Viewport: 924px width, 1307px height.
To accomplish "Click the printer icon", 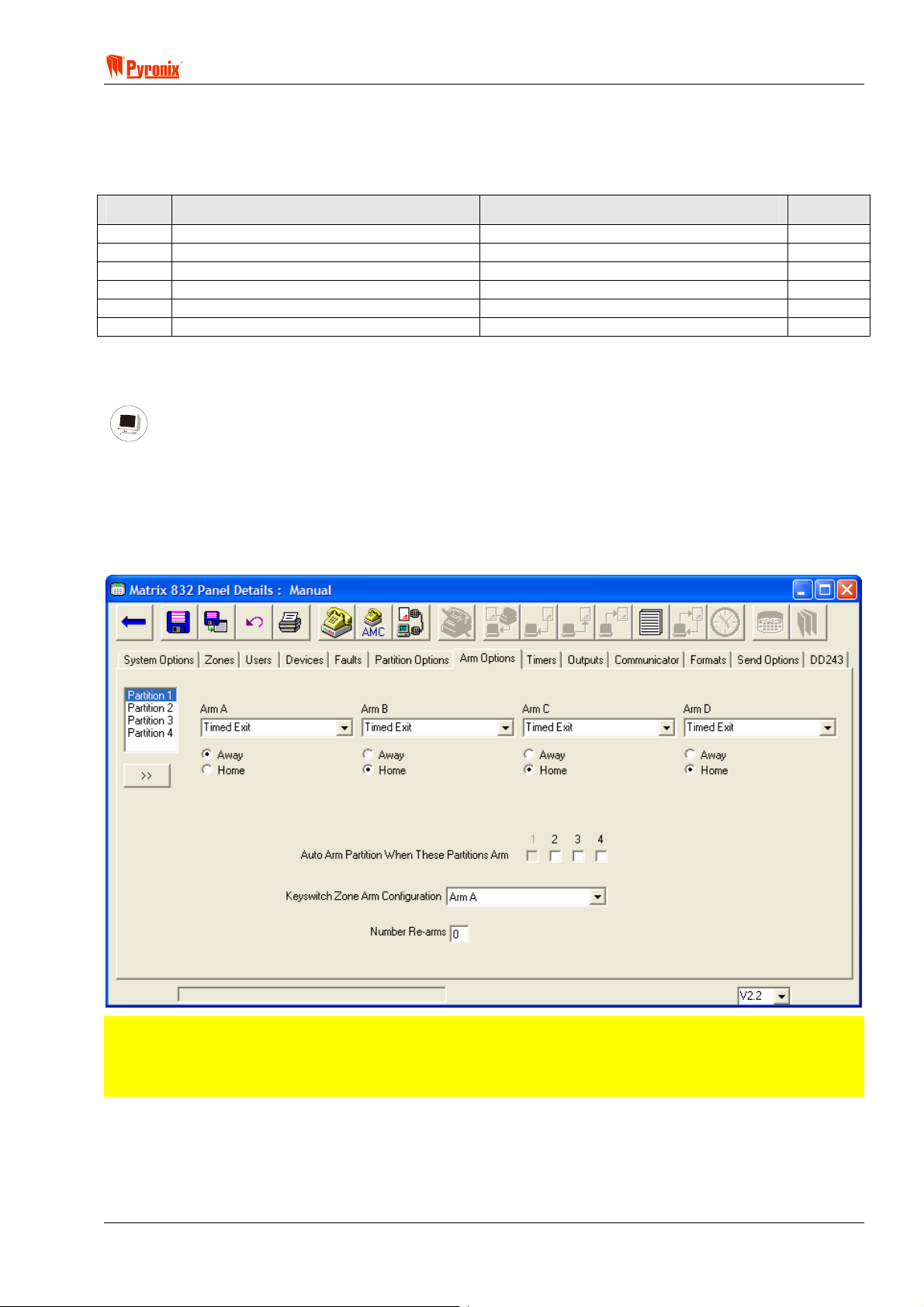I will [290, 622].
